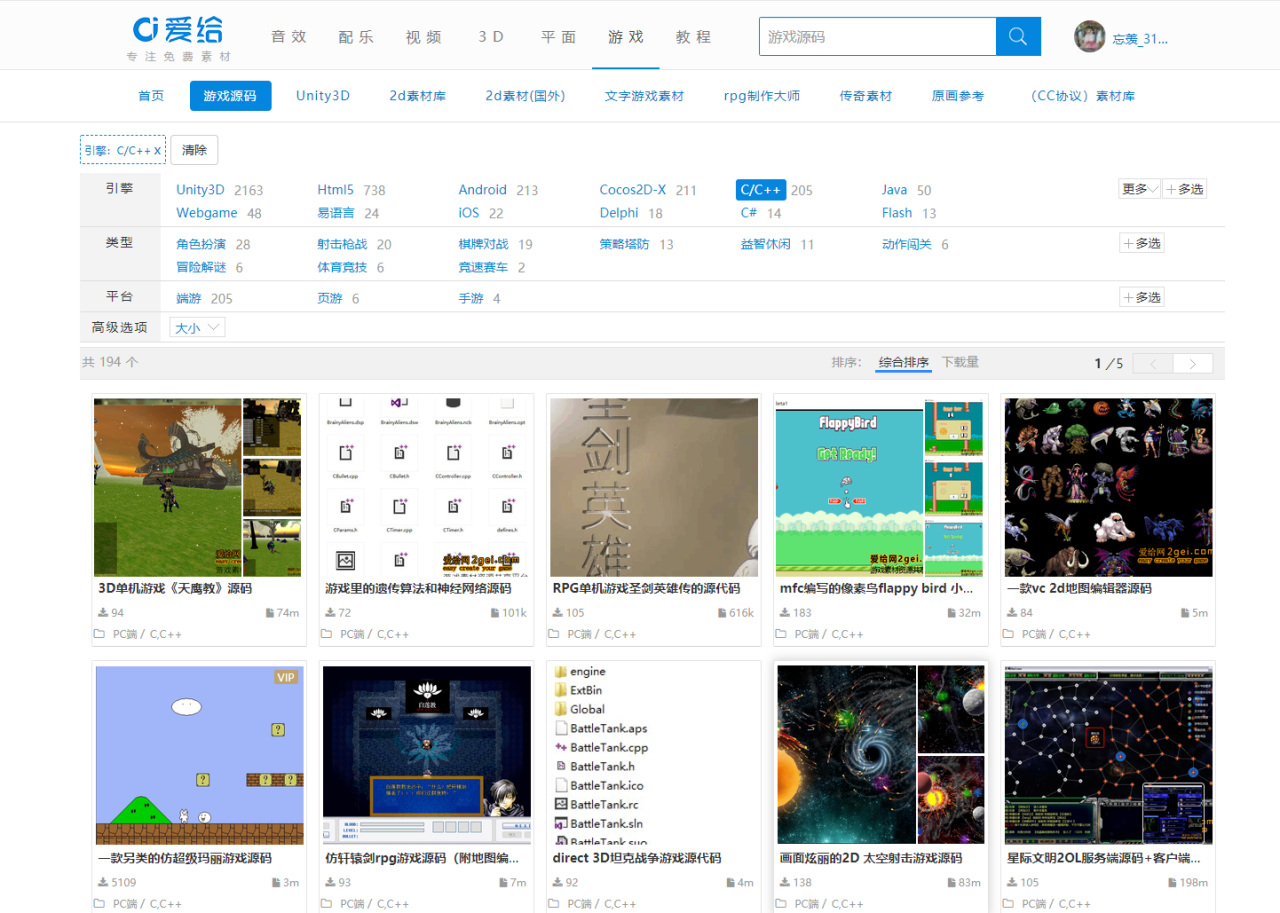Click download icon showing 5109 downloads
Screen dimensions: 1280x913
pos(103,883)
